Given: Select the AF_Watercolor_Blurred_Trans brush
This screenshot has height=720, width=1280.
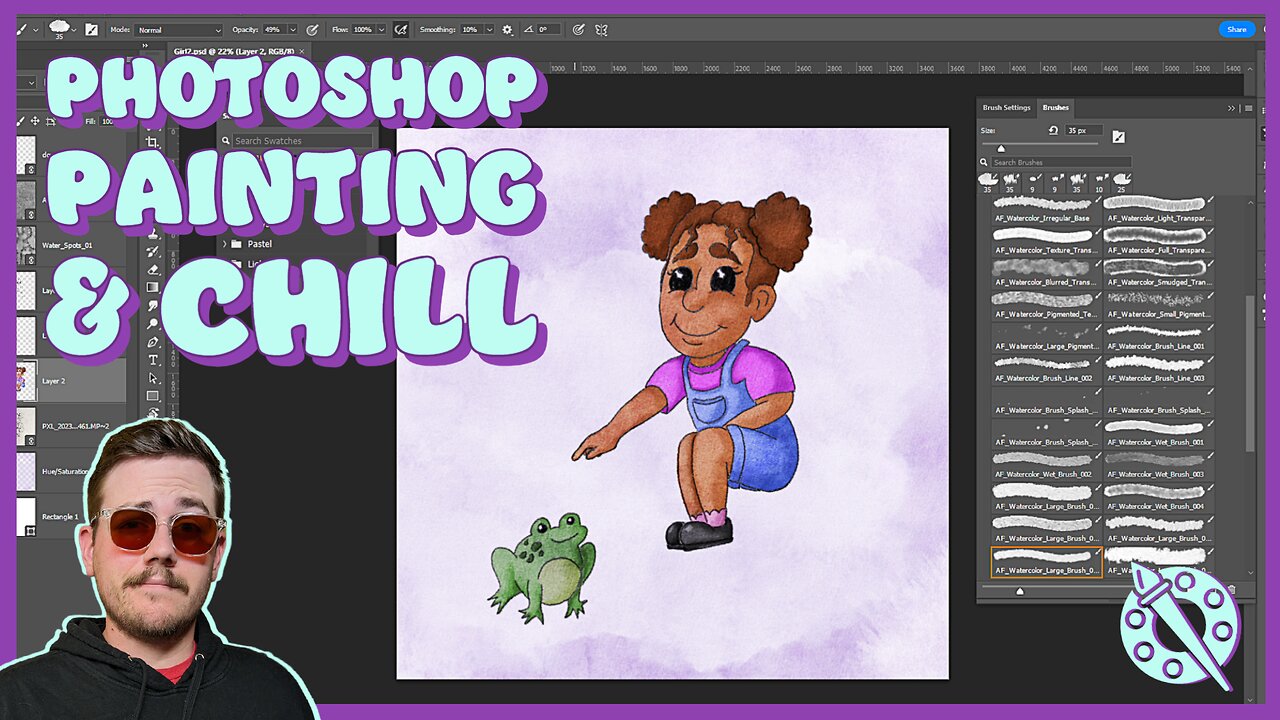Looking at the screenshot, I should pos(1046,275).
